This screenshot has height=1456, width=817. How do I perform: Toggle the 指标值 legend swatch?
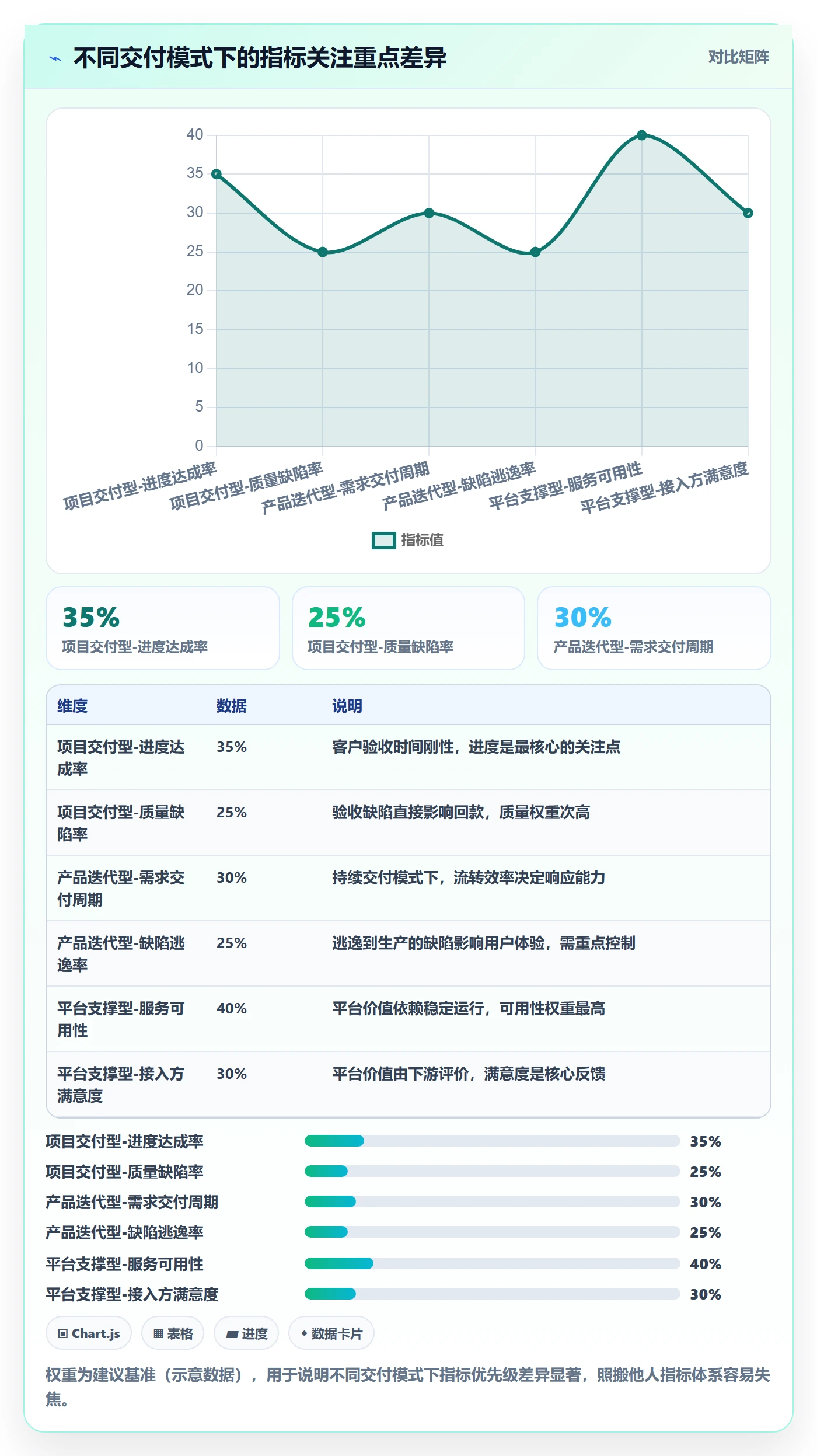tap(383, 541)
